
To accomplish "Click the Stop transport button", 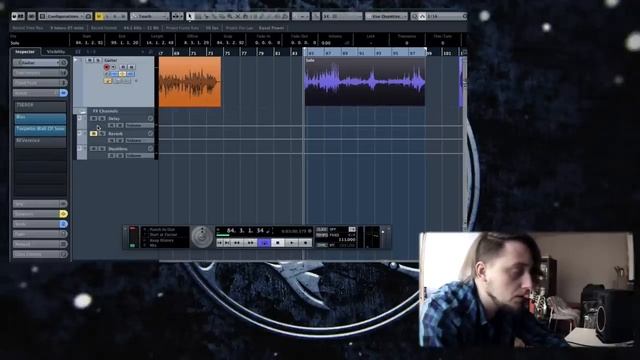I will (x=278, y=243).
